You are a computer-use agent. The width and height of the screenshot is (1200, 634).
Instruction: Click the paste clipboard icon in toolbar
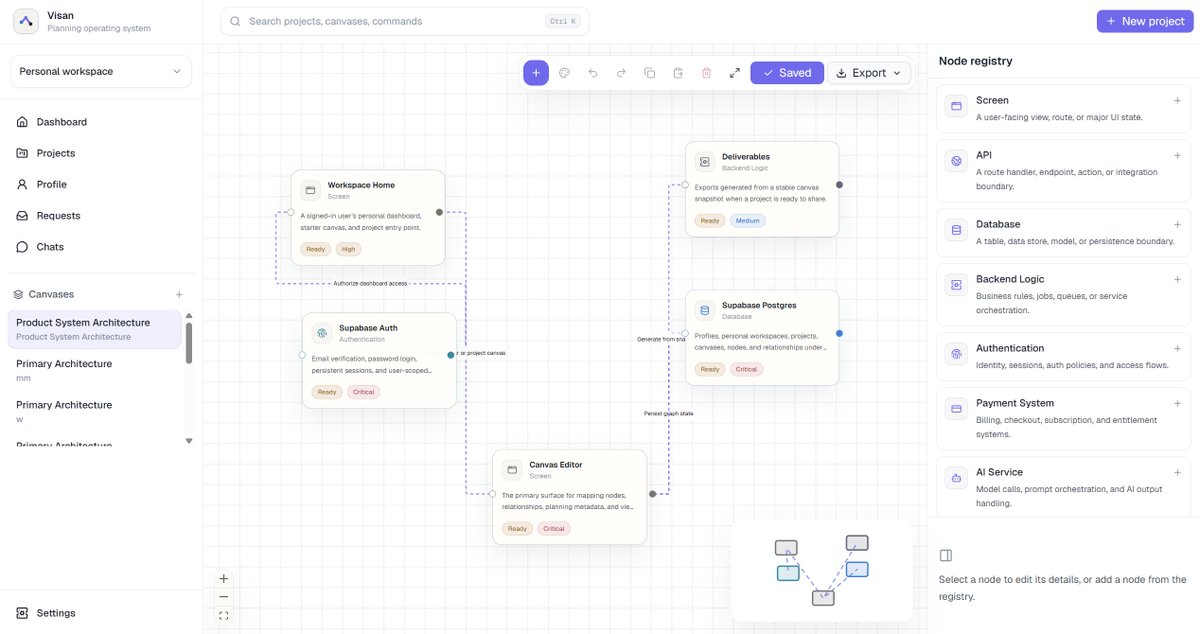(x=678, y=73)
